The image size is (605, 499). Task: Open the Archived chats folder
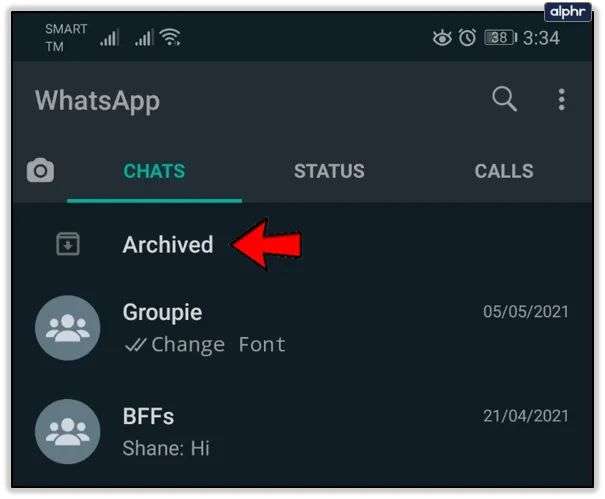302,245
